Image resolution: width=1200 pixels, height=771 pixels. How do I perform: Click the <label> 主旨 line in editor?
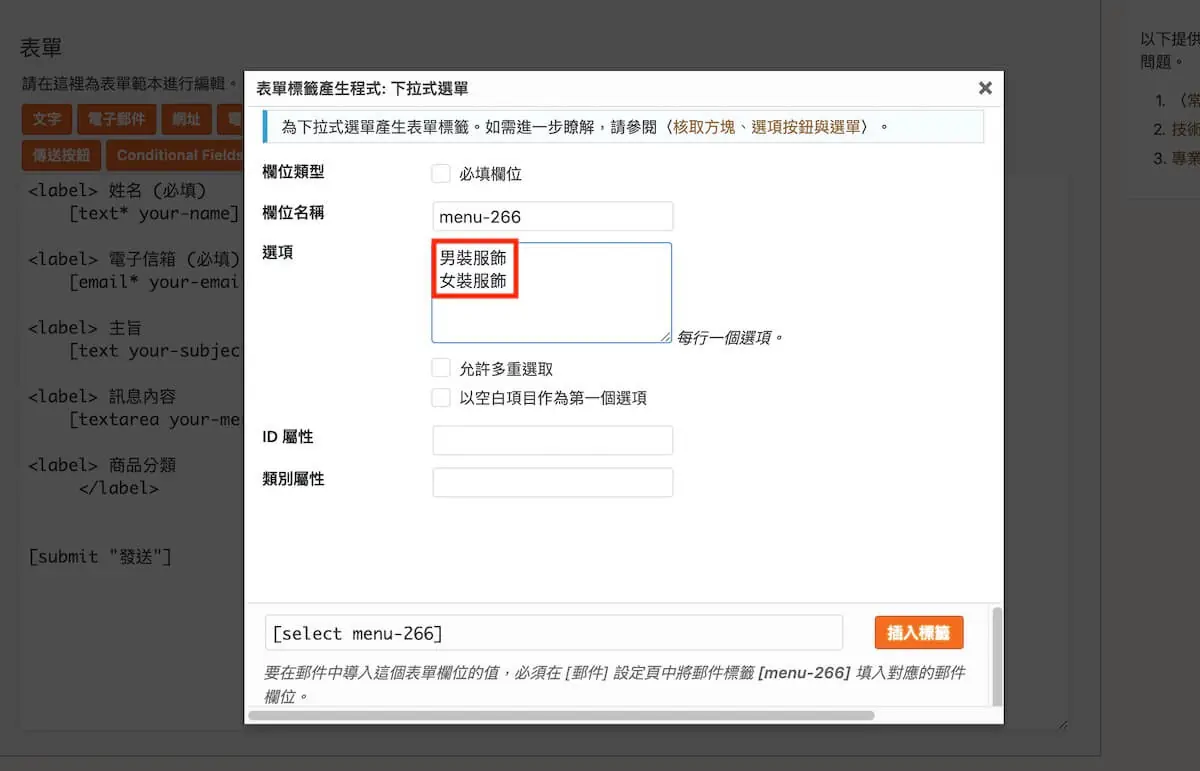pyautogui.click(x=86, y=328)
